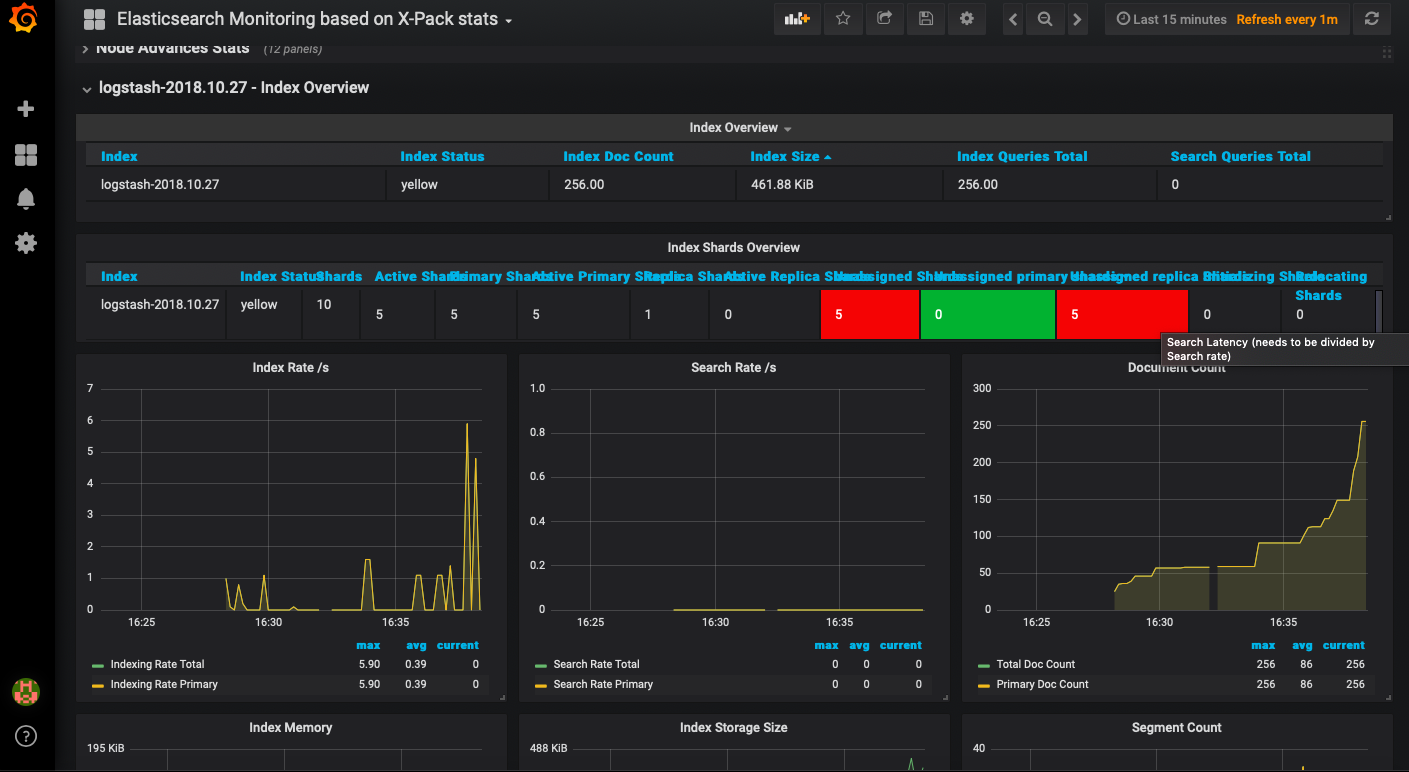Sort Index Rate legend by avg
This screenshot has height=772, width=1409.
[416, 645]
